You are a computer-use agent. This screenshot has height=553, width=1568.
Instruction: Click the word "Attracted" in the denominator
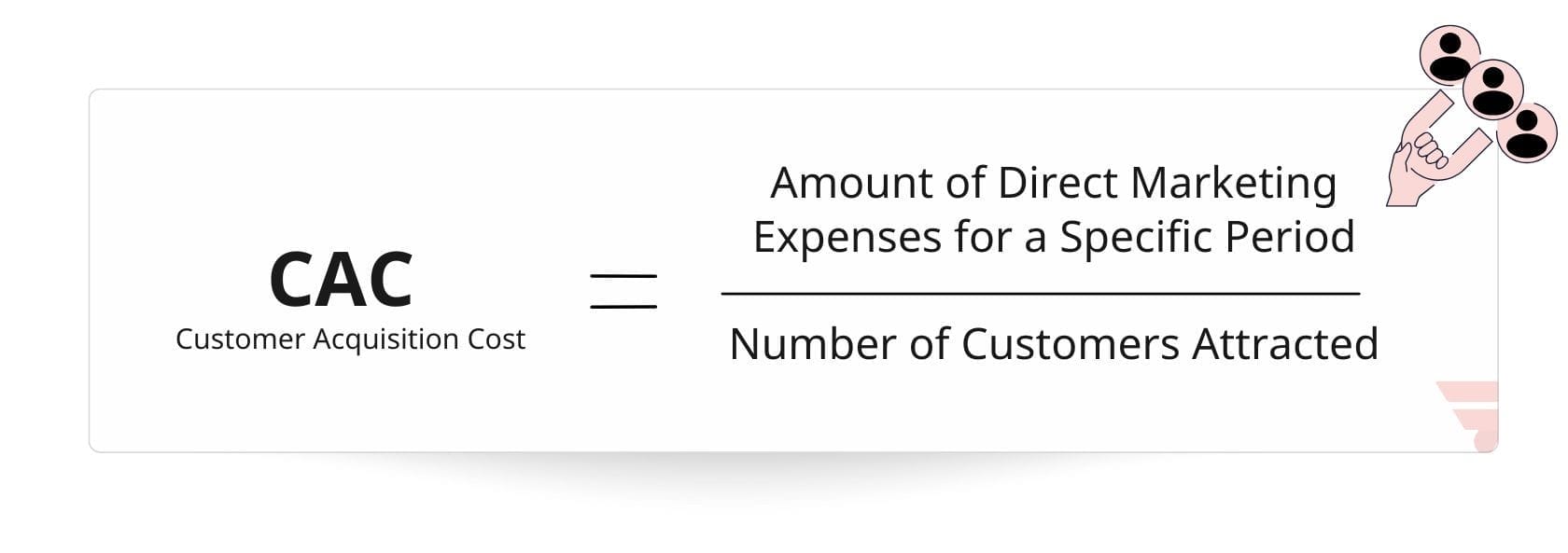point(1285,344)
